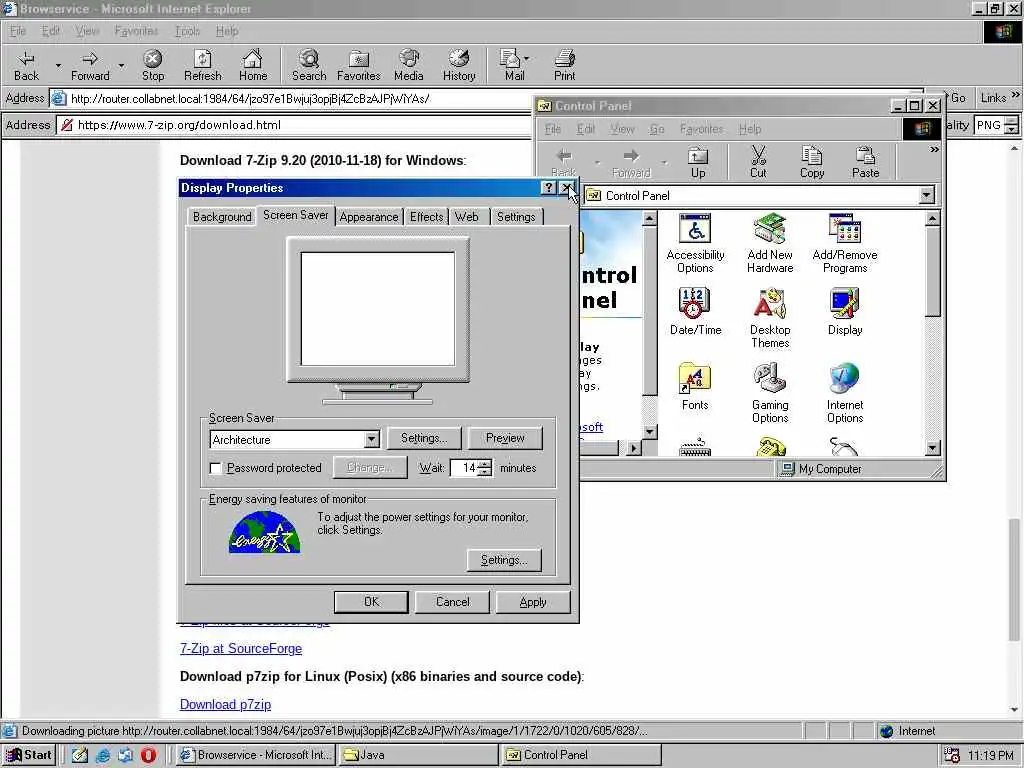
Task: Click OK in Display Properties
Action: coord(371,602)
